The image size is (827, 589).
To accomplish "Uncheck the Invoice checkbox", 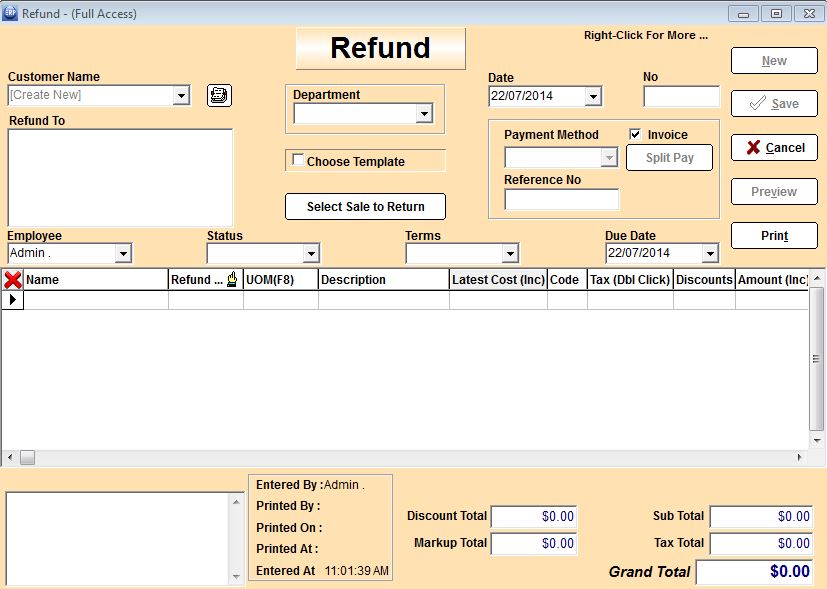I will pyautogui.click(x=635, y=134).
